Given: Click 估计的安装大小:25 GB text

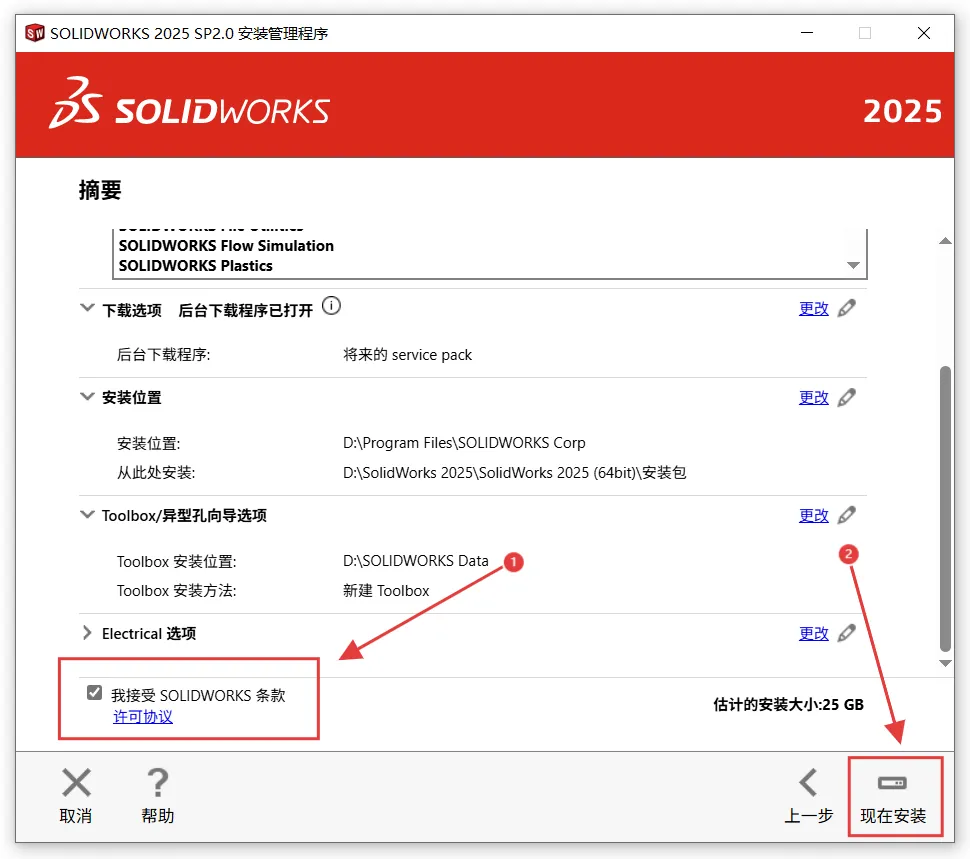Looking at the screenshot, I should (x=788, y=704).
